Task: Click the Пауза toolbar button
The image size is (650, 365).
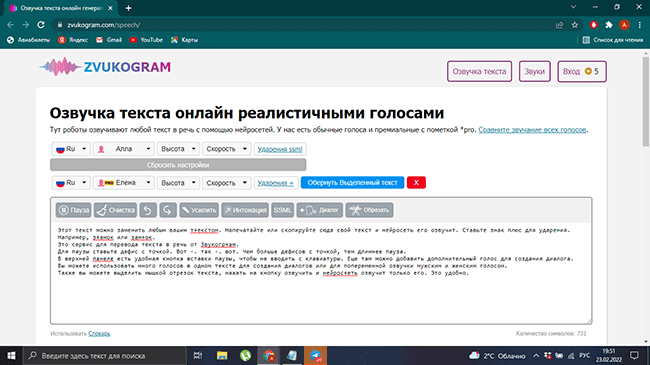Action: (73, 210)
